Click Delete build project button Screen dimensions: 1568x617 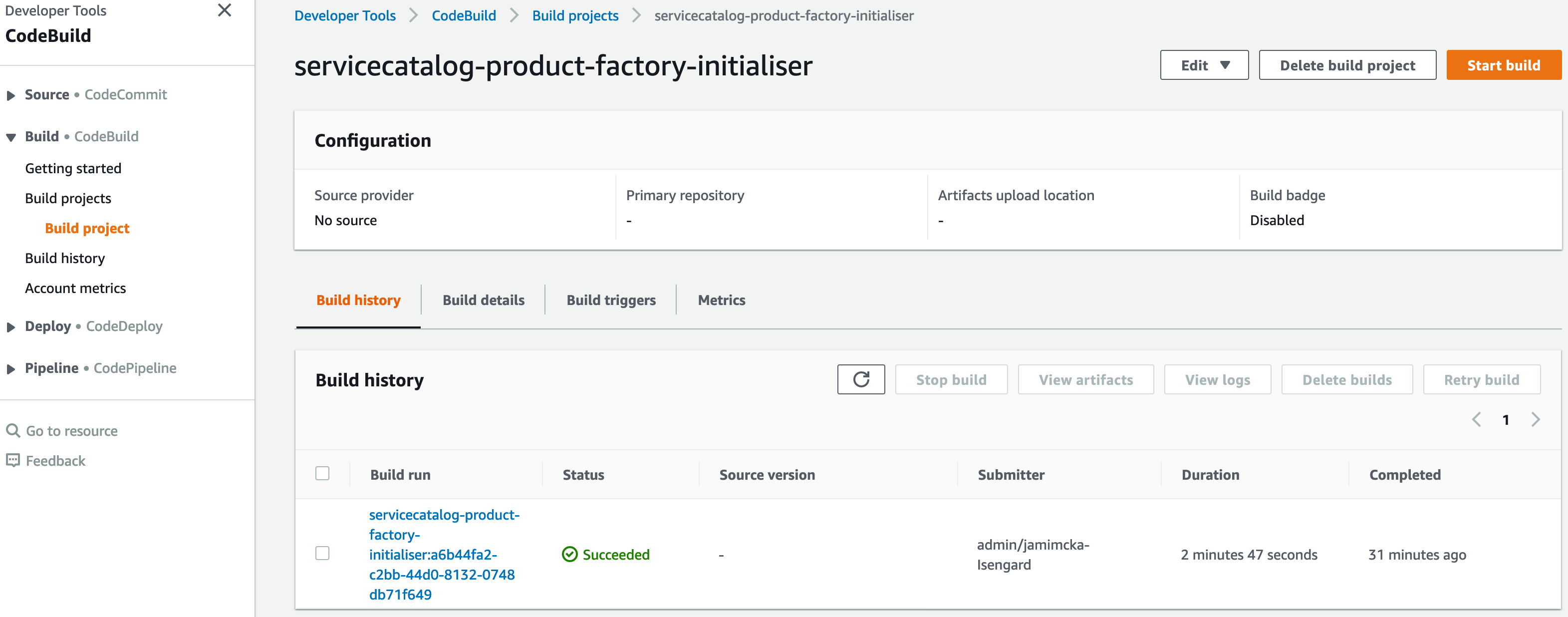tap(1347, 65)
